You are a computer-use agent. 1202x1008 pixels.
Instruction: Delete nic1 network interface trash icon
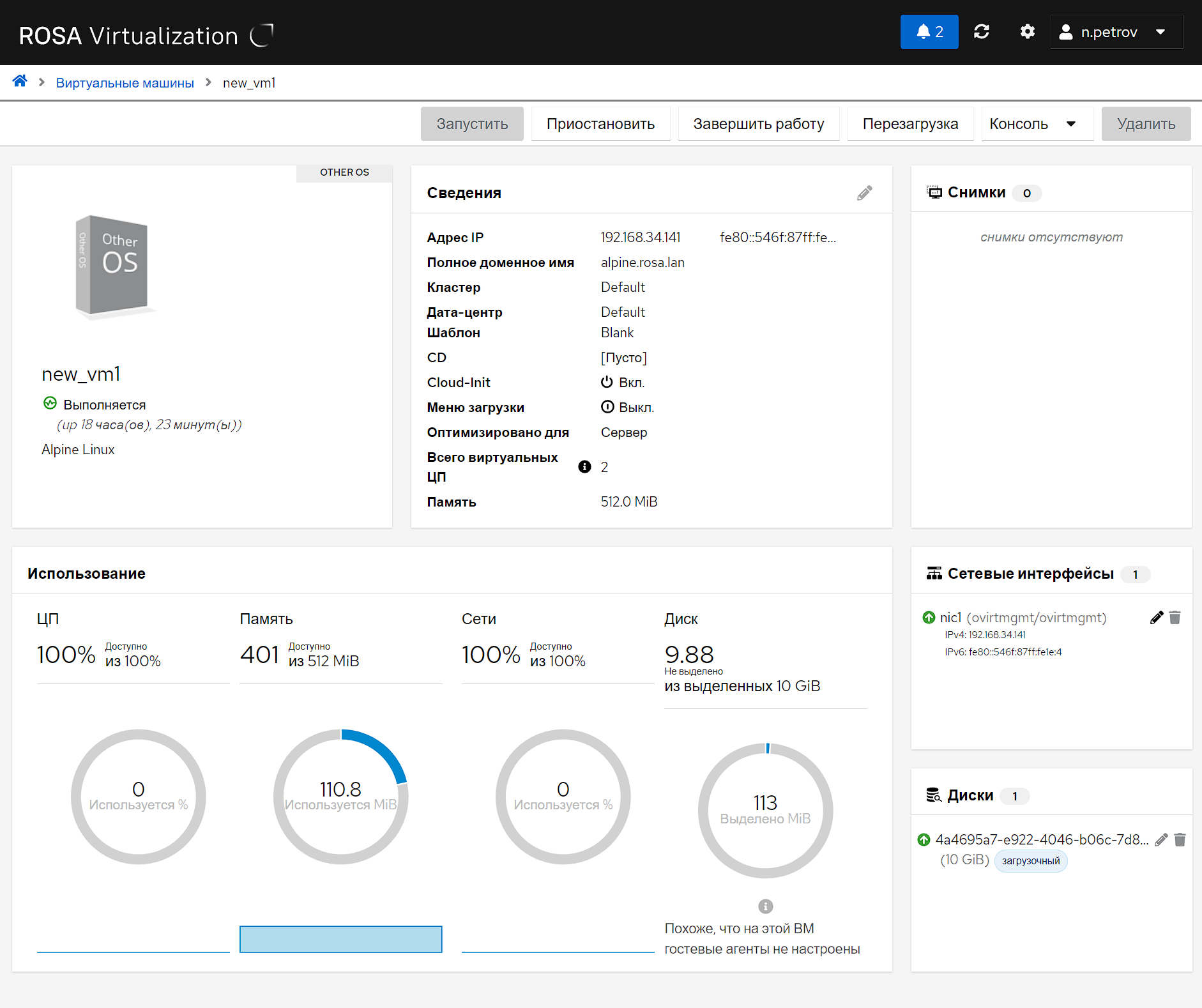pyautogui.click(x=1175, y=617)
